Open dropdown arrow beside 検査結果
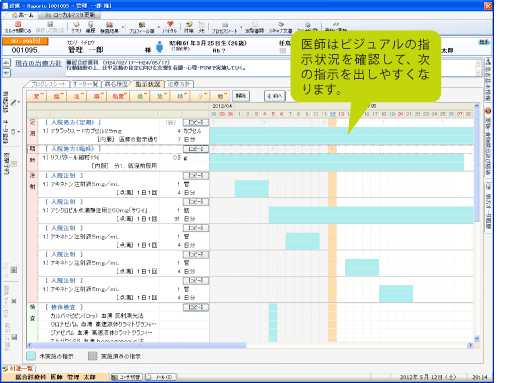 123,27
